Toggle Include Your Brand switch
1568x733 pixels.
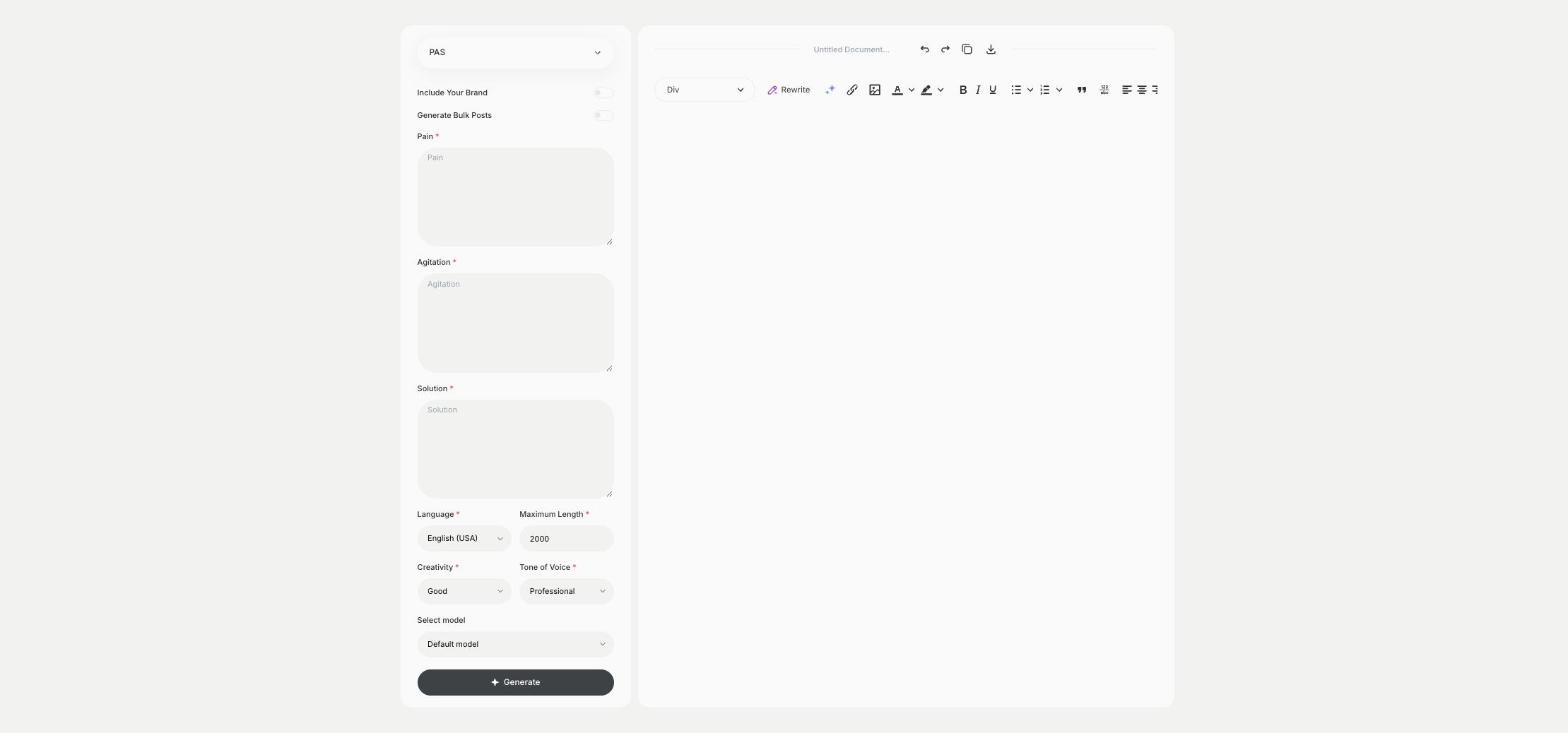pyautogui.click(x=603, y=93)
